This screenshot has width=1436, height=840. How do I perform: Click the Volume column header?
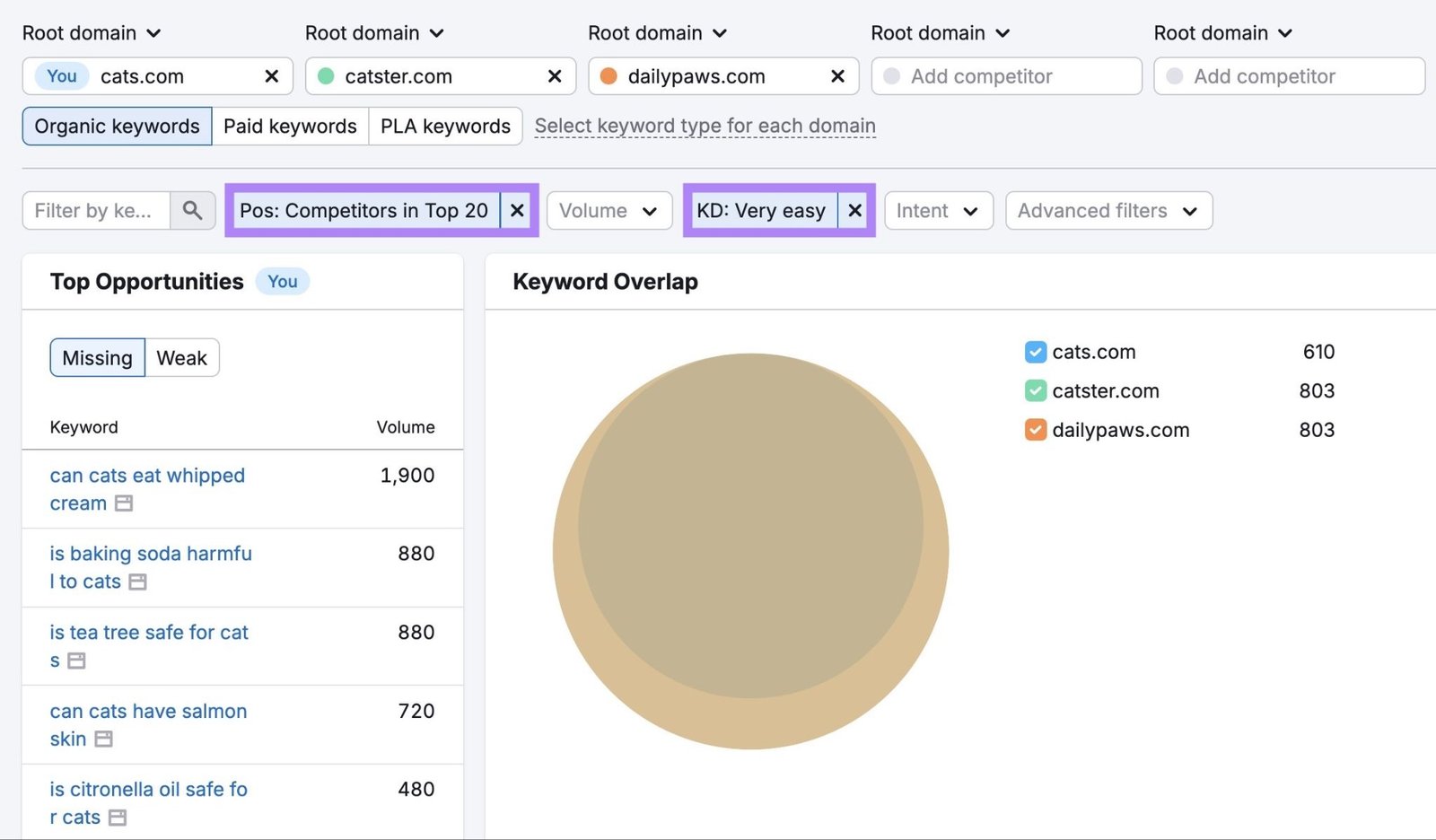click(x=406, y=427)
